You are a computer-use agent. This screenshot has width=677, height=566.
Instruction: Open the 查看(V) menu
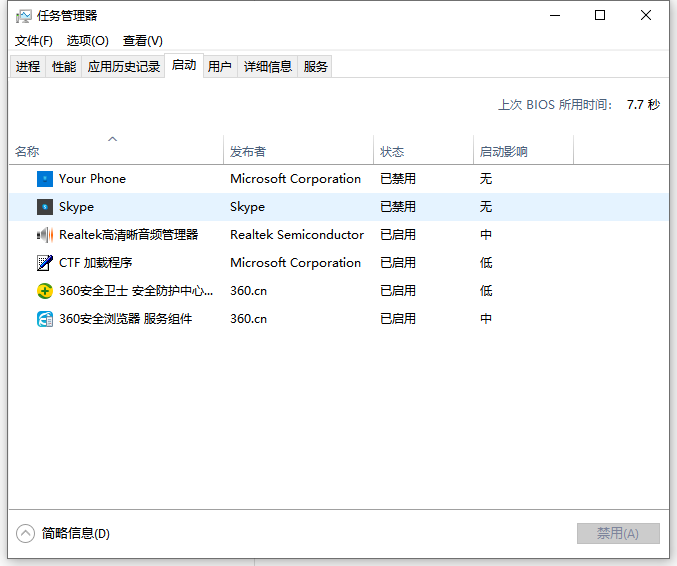pyautogui.click(x=142, y=41)
